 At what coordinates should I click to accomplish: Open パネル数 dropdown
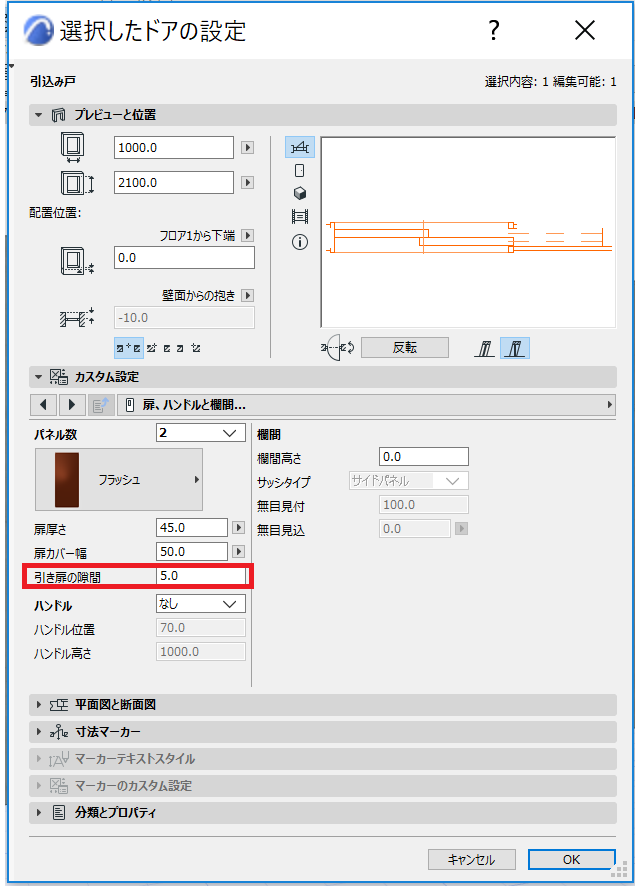point(200,433)
